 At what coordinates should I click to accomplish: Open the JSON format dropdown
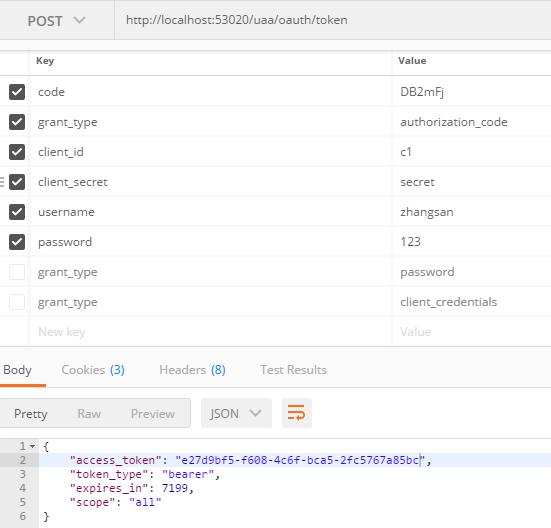(236, 413)
